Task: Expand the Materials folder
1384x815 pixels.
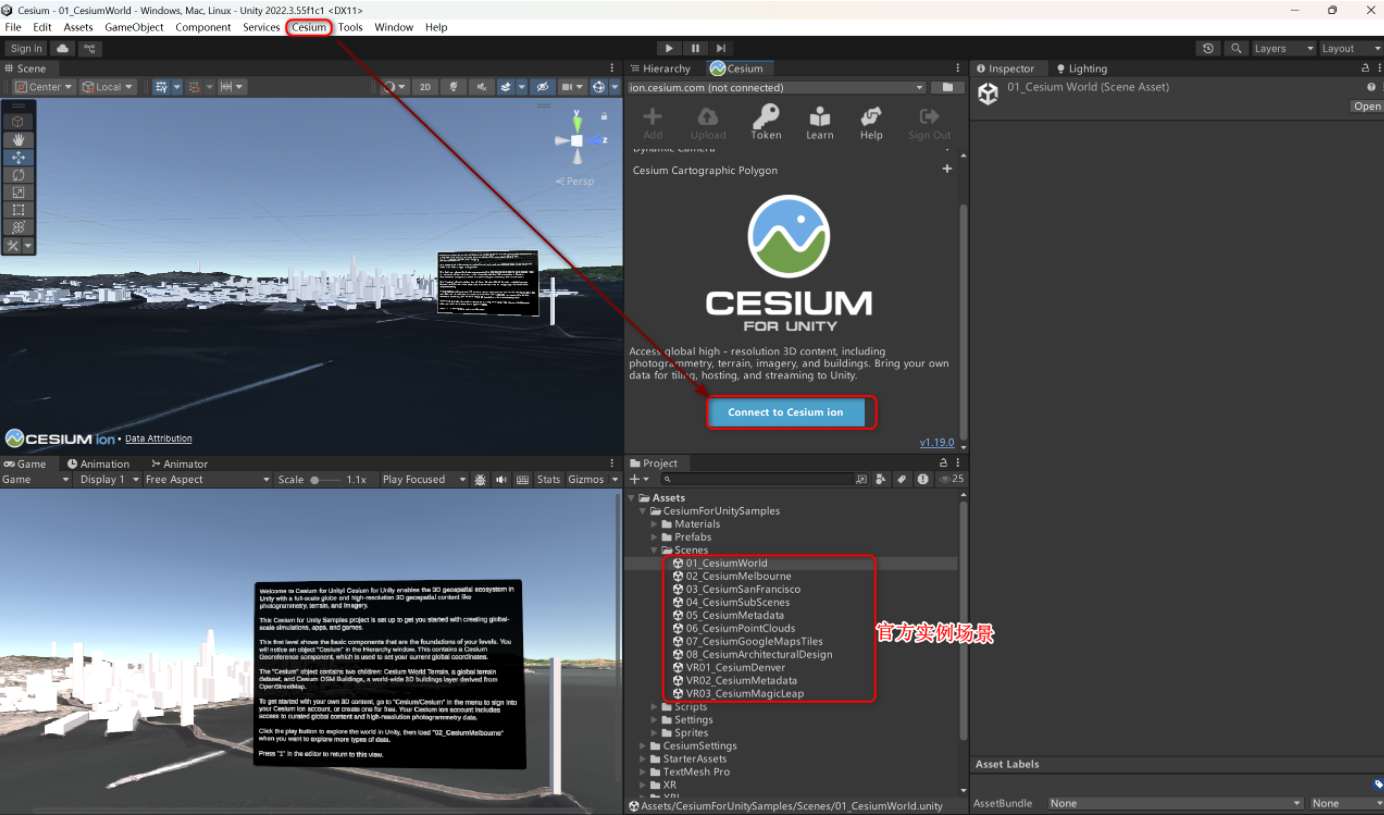Action: coord(655,524)
